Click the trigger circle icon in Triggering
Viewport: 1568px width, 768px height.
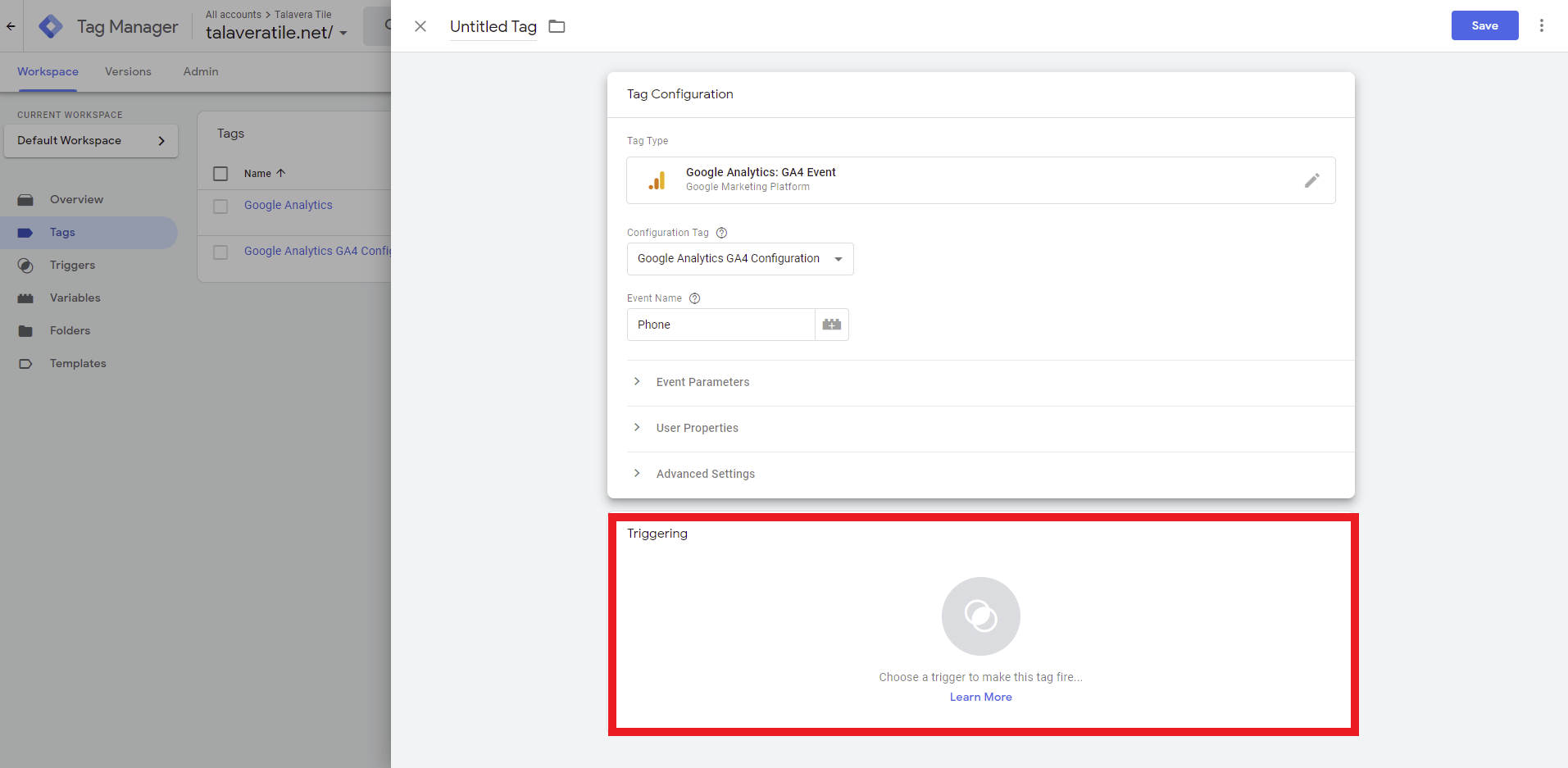[980, 616]
